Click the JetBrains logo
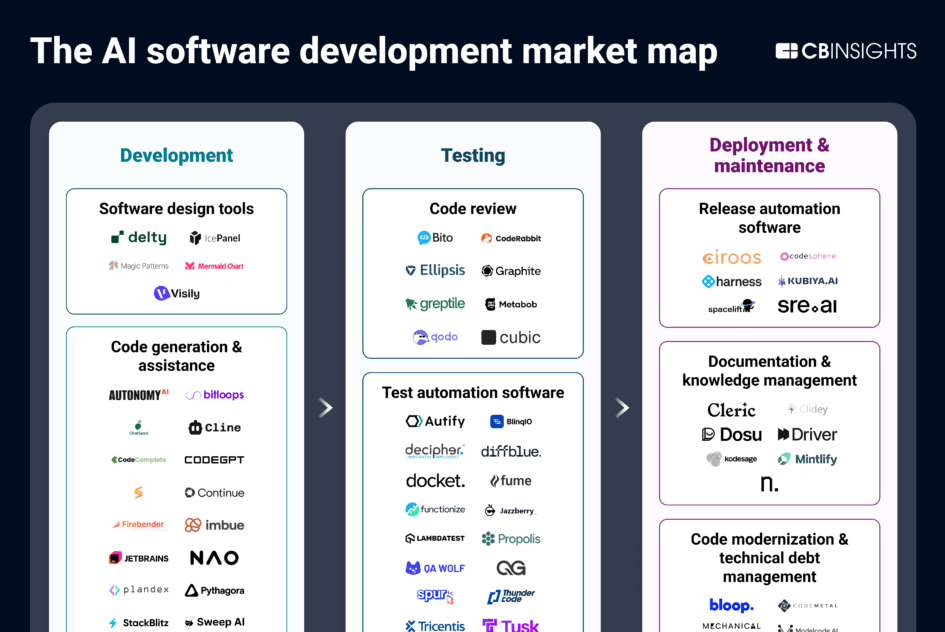Screen dimensions: 945x632 138,558
